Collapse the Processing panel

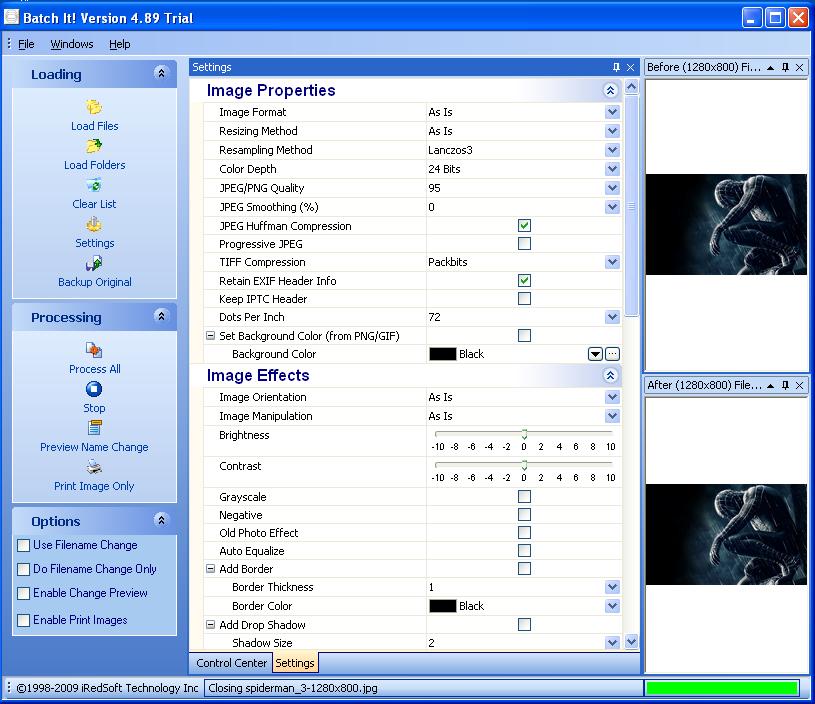tap(161, 316)
